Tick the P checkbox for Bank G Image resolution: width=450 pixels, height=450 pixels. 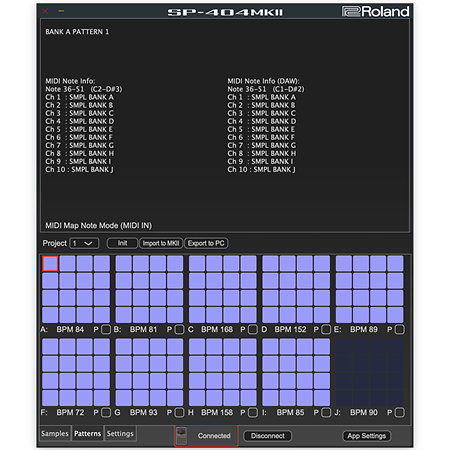tap(179, 412)
